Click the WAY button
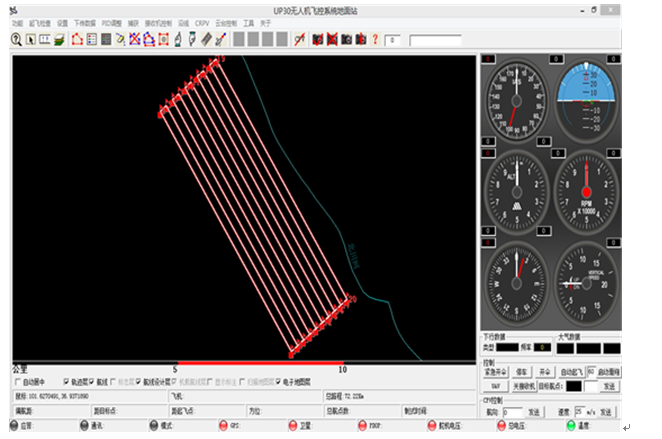 coord(496,386)
